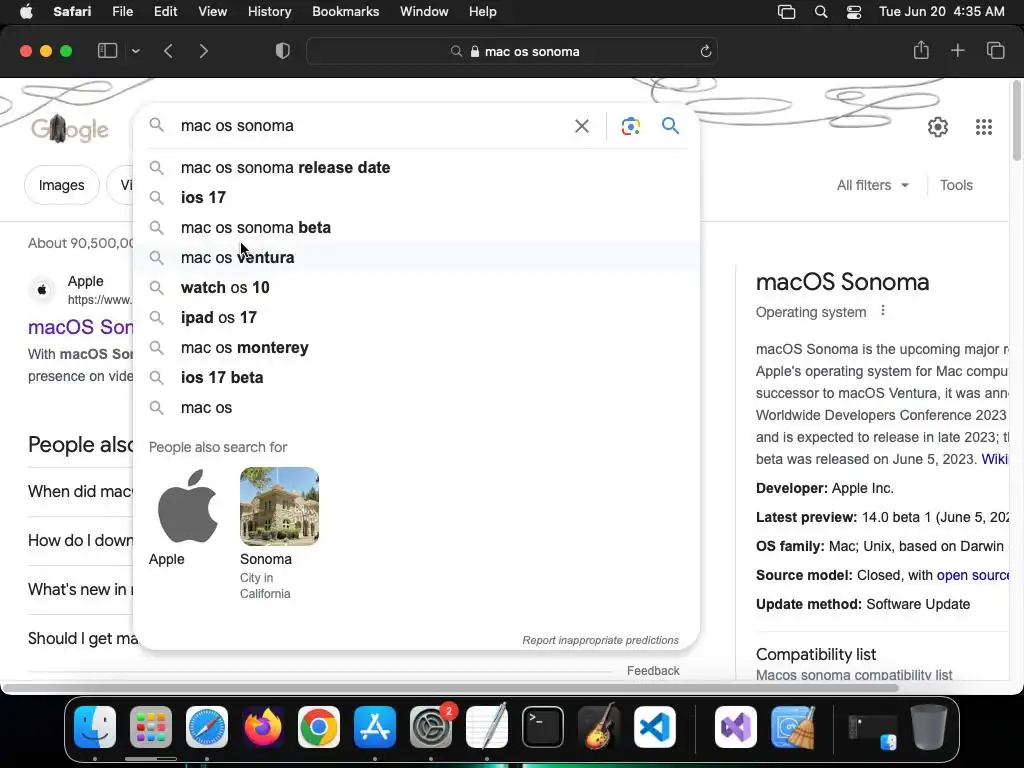Open the History menu
This screenshot has width=1024, height=768.
(x=269, y=12)
